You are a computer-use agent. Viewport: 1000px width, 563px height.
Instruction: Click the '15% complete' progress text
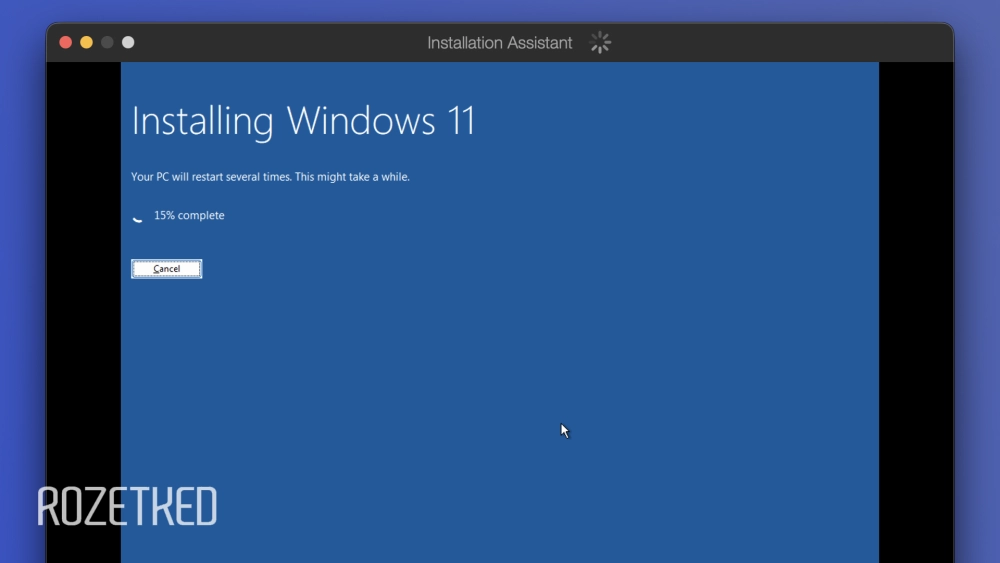coord(189,216)
